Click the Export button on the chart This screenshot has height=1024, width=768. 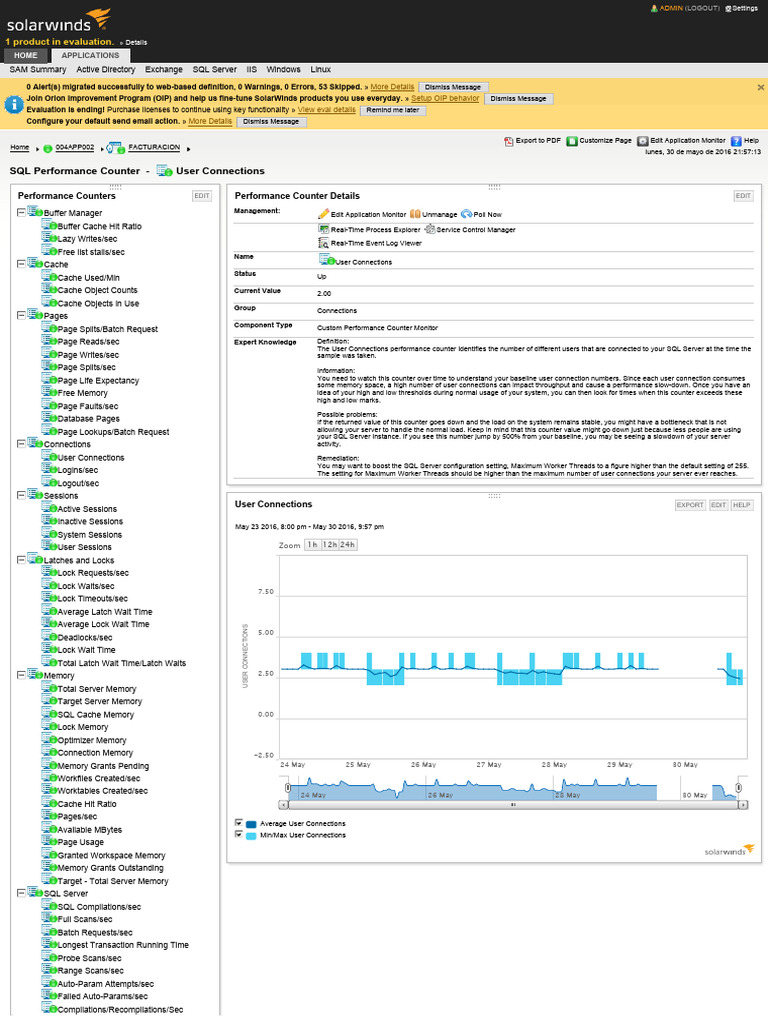[690, 505]
